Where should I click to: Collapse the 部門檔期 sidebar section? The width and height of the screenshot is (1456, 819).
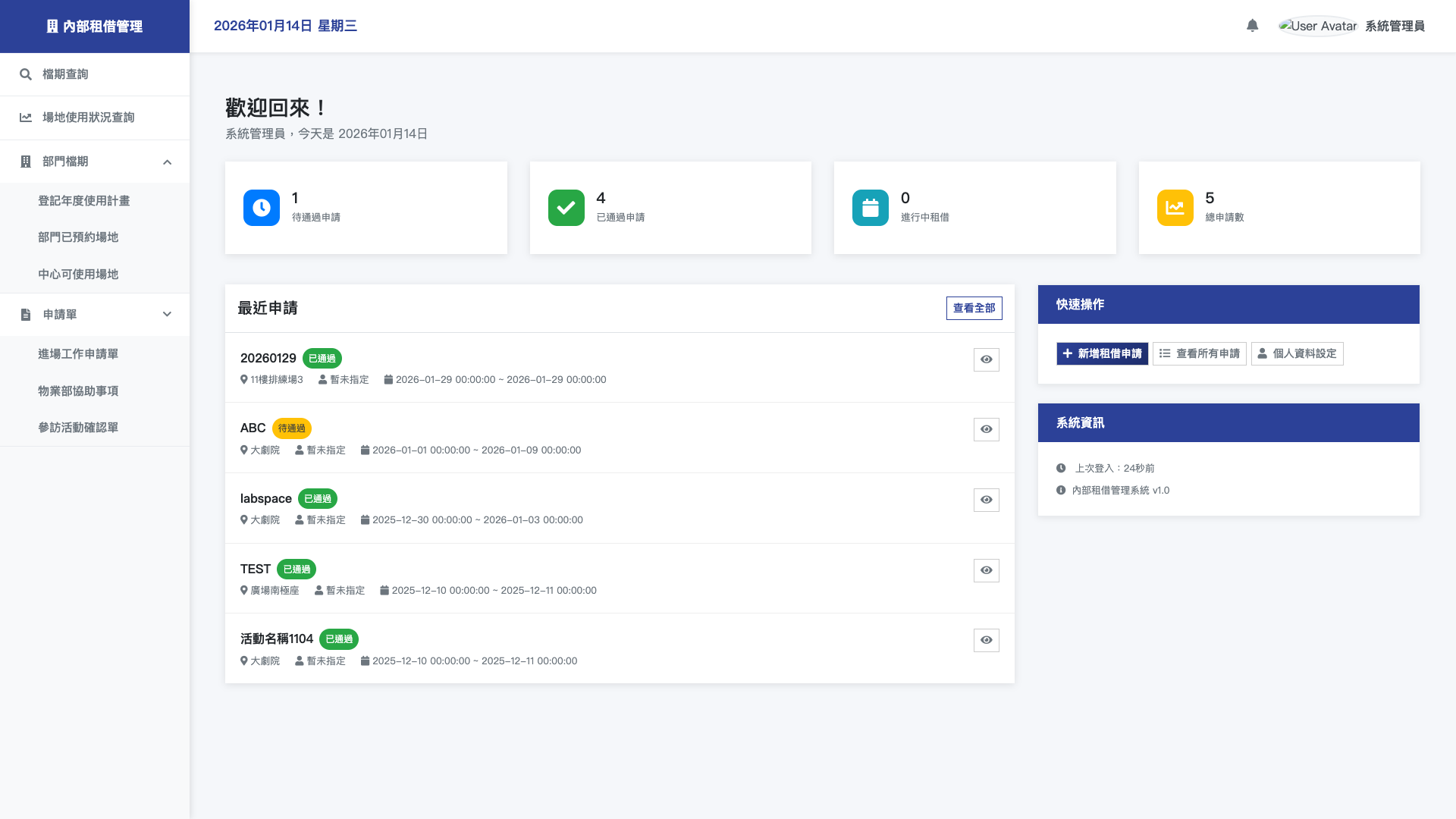[167, 162]
